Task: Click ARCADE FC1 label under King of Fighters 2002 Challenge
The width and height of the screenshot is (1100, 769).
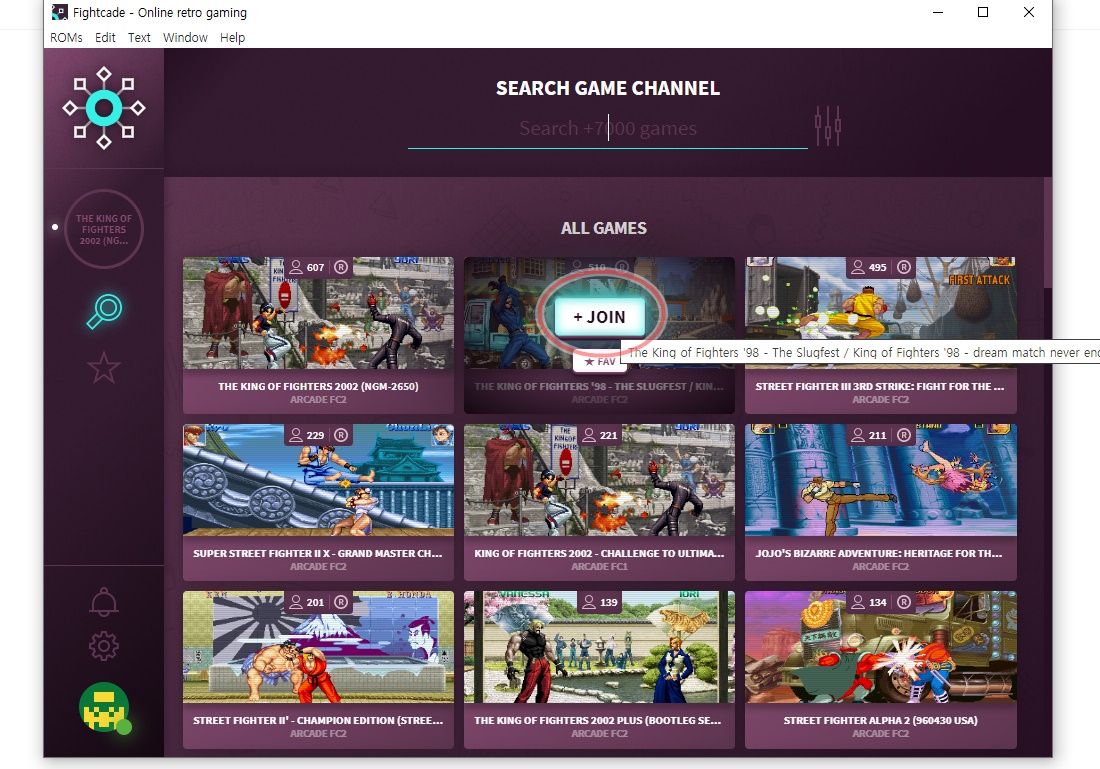Action: coord(599,566)
